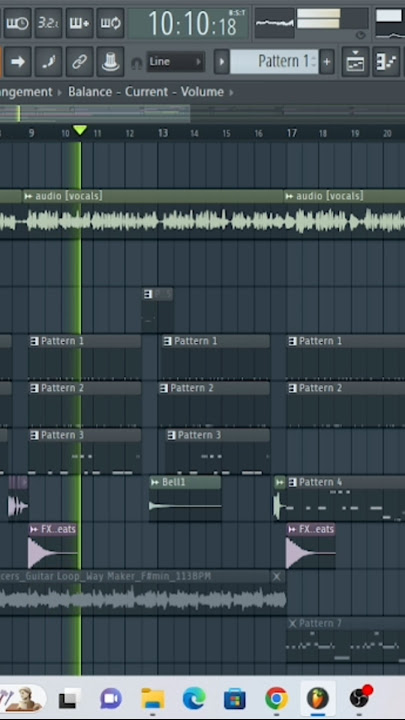
Task: Open Microsoft Store from taskbar
Action: (235, 699)
